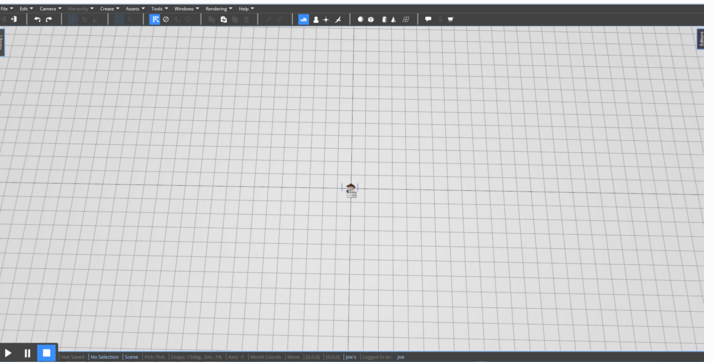Click the highlighted Stop button

click(46, 353)
